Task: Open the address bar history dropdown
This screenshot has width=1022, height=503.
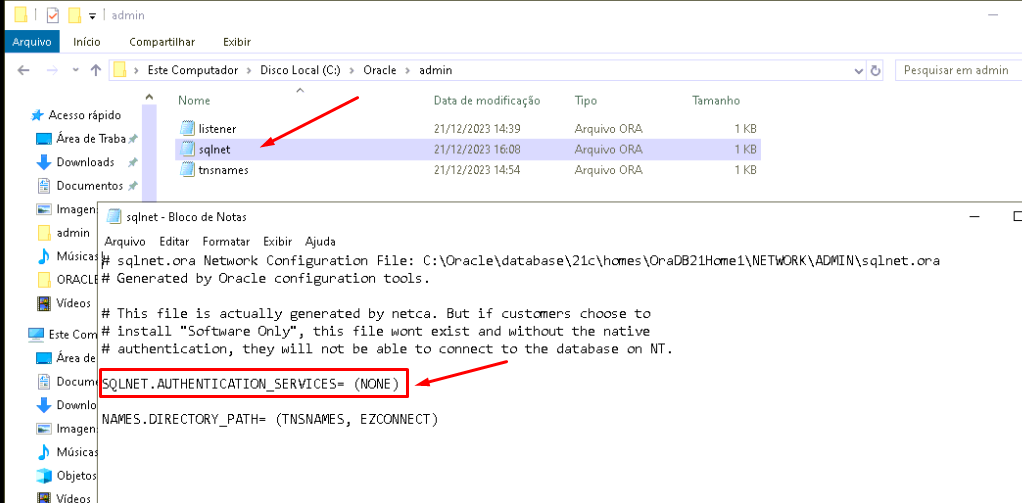Action: 858,70
